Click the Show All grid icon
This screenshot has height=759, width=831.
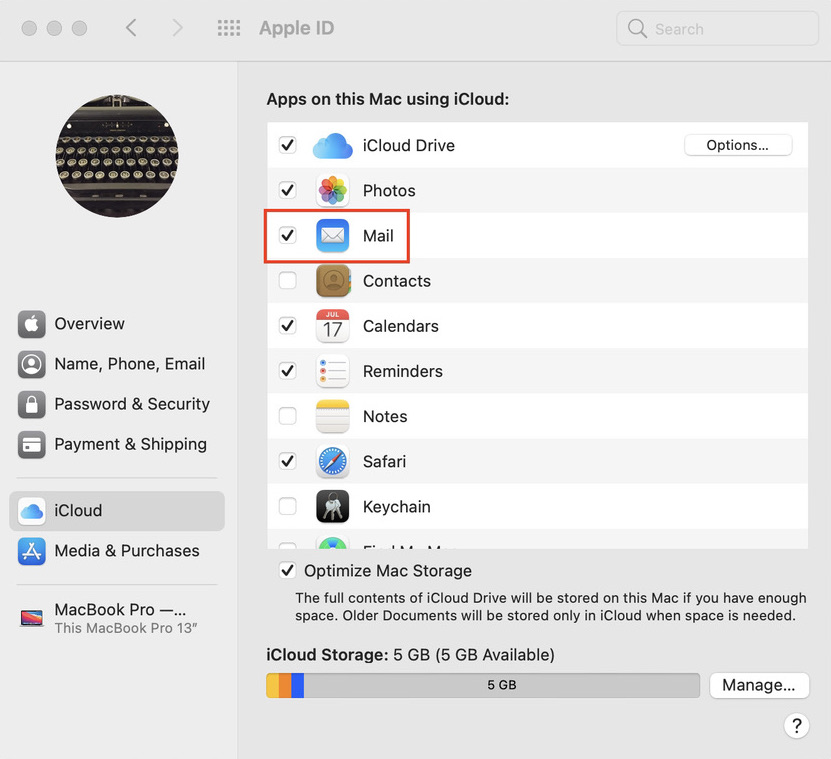coord(228,28)
